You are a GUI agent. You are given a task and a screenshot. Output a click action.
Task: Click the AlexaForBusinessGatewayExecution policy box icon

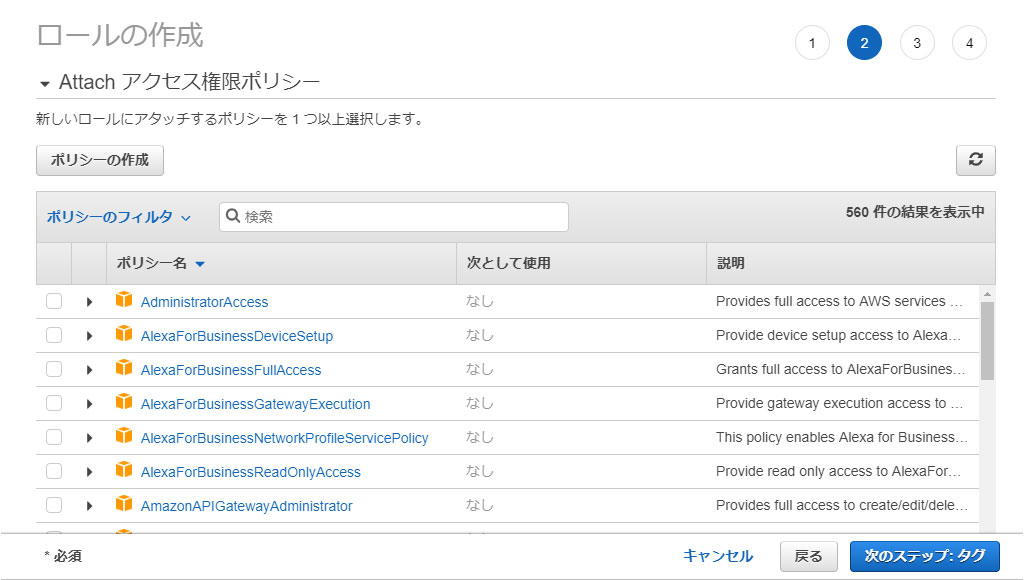pyautogui.click(x=124, y=402)
